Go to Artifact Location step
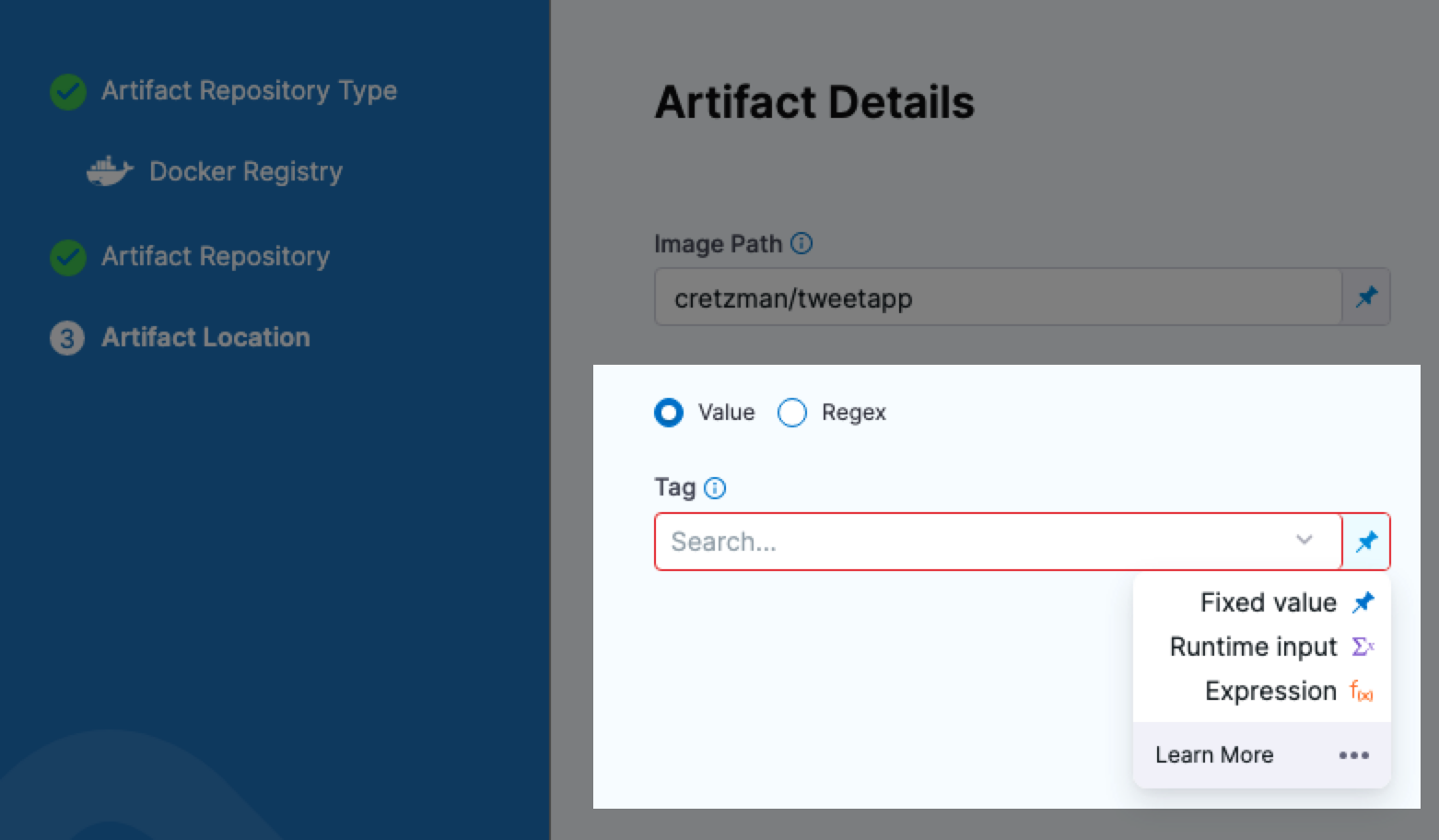This screenshot has height=840, width=1439. (205, 338)
